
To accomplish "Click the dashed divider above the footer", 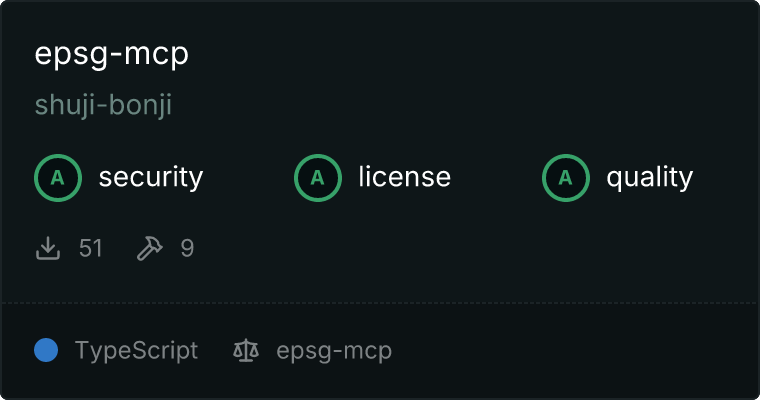I will (x=380, y=303).
